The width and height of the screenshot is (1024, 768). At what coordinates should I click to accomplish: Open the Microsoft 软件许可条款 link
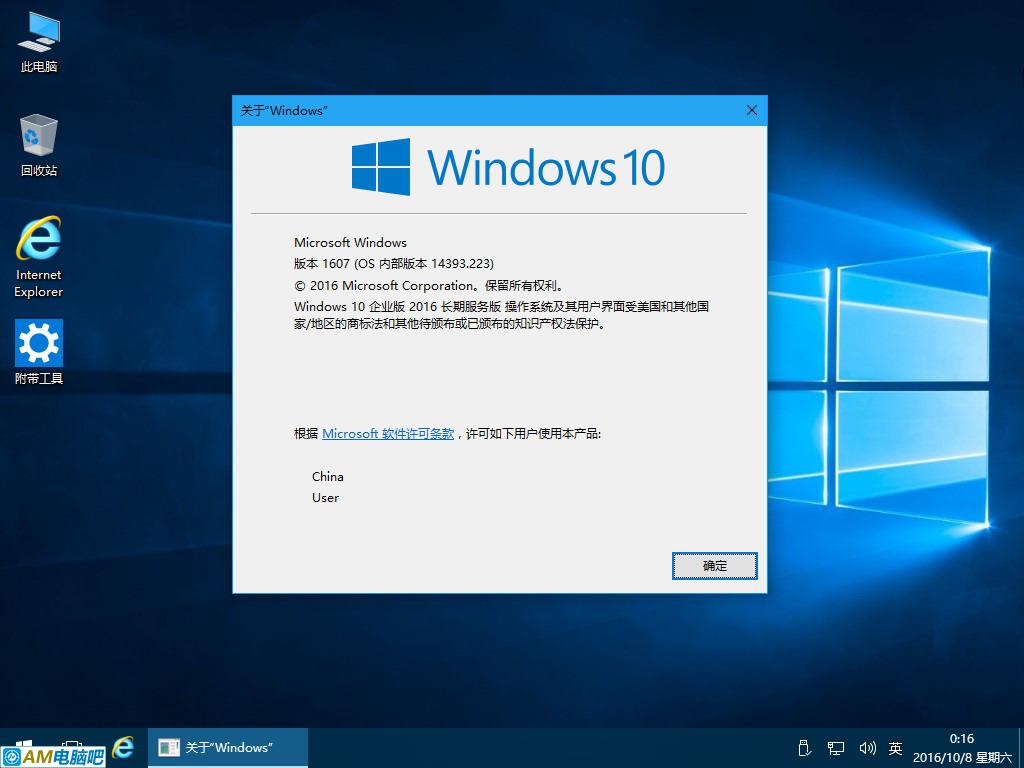[x=388, y=434]
